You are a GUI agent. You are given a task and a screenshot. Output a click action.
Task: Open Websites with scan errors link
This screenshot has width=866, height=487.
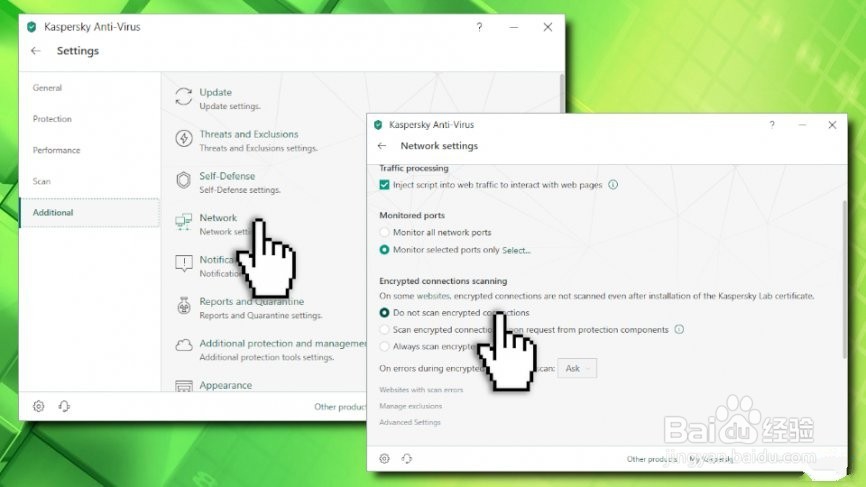421,390
